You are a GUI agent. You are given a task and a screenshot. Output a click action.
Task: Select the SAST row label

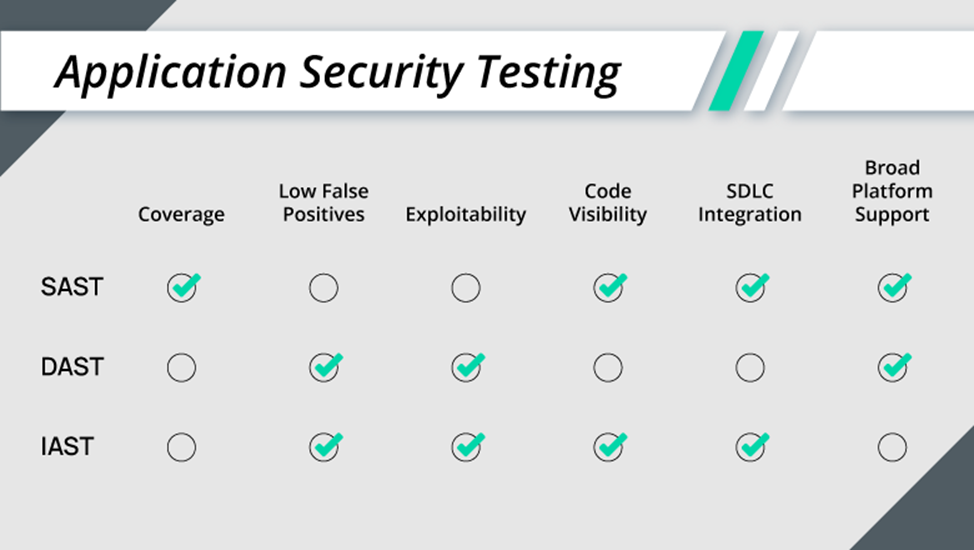[x=72, y=287]
